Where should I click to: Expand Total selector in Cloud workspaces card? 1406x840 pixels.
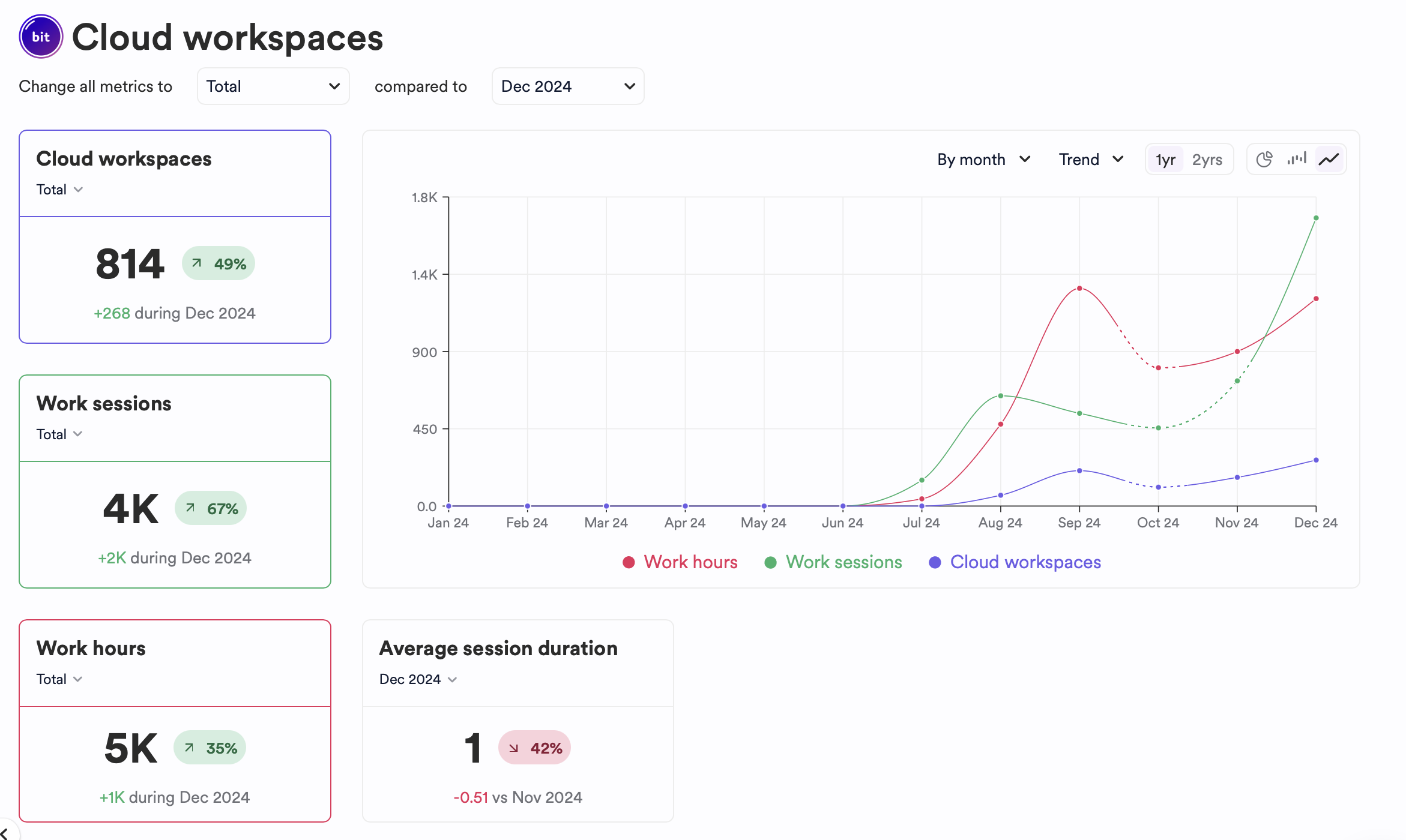(x=59, y=190)
